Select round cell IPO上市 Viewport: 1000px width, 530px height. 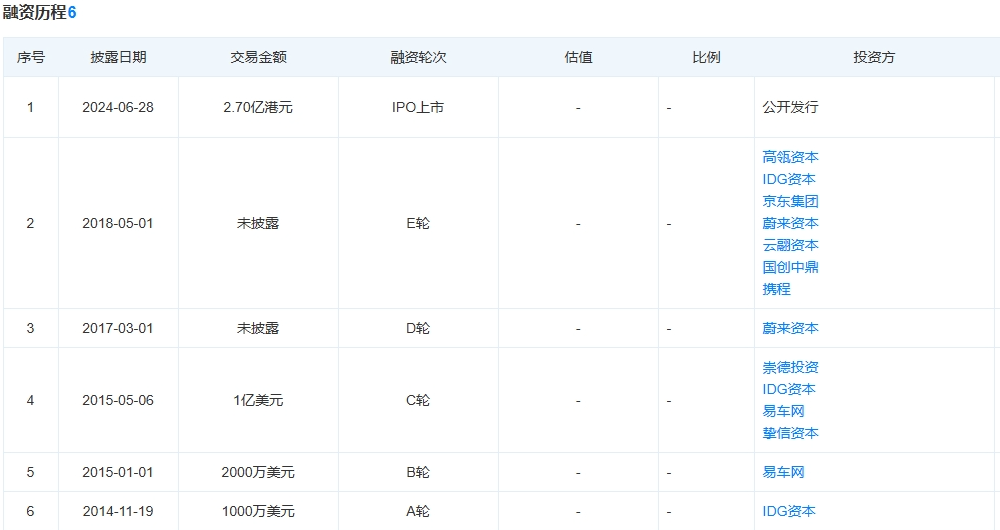point(418,107)
